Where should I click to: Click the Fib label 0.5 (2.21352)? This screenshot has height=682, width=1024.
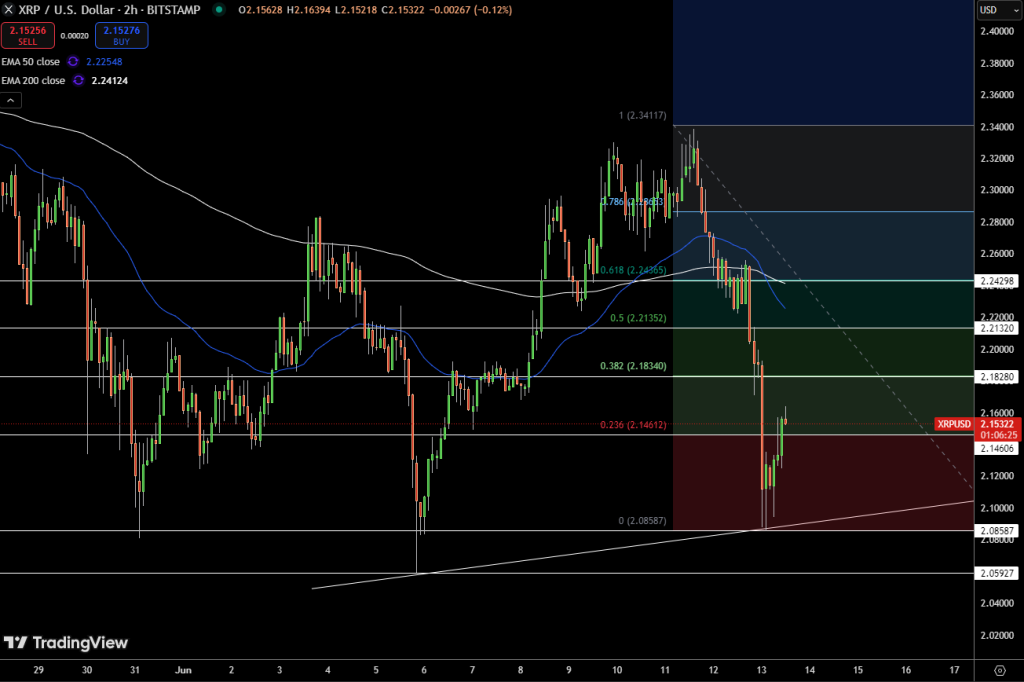[x=638, y=318]
